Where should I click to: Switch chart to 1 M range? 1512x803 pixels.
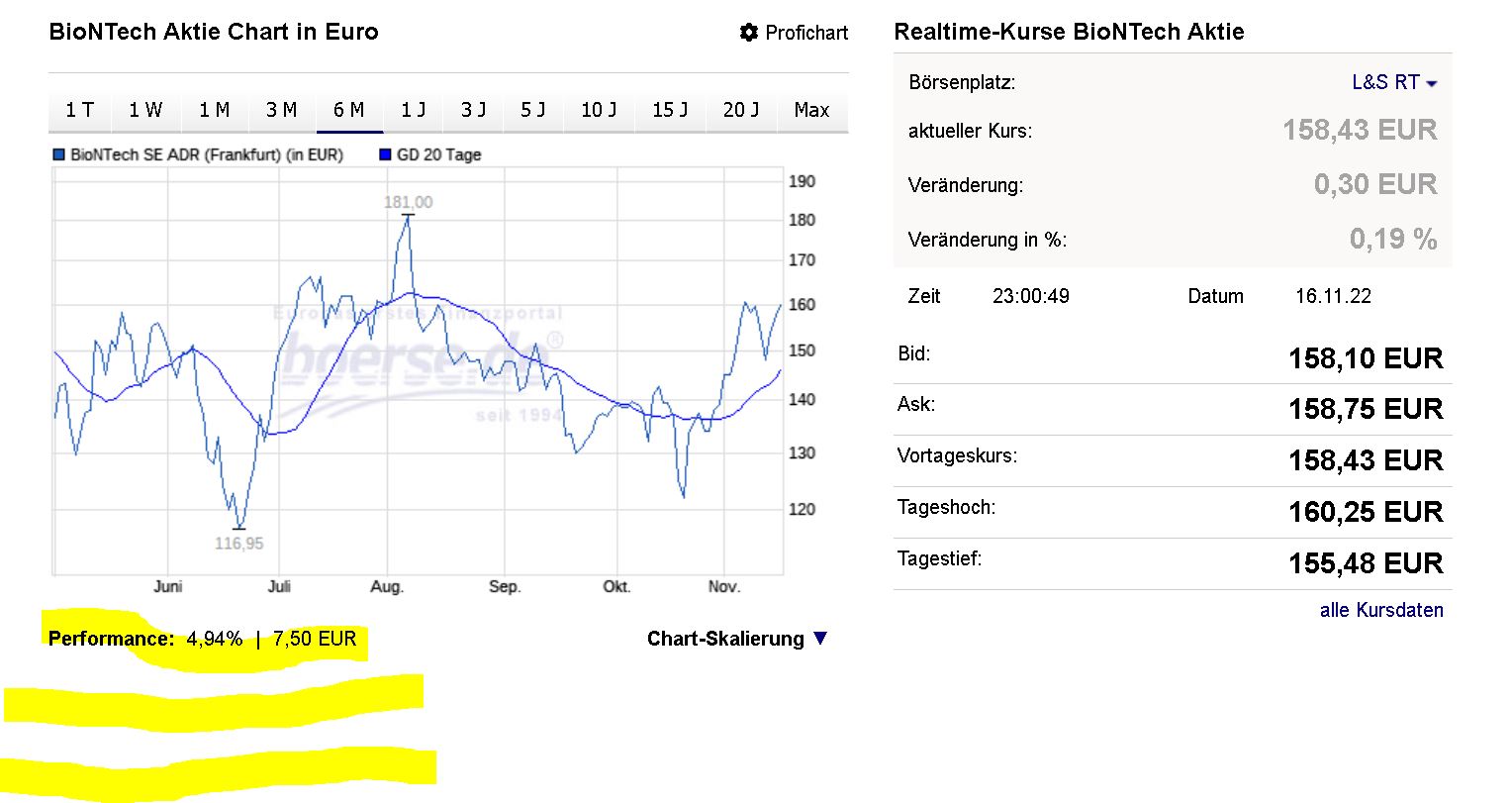[214, 110]
